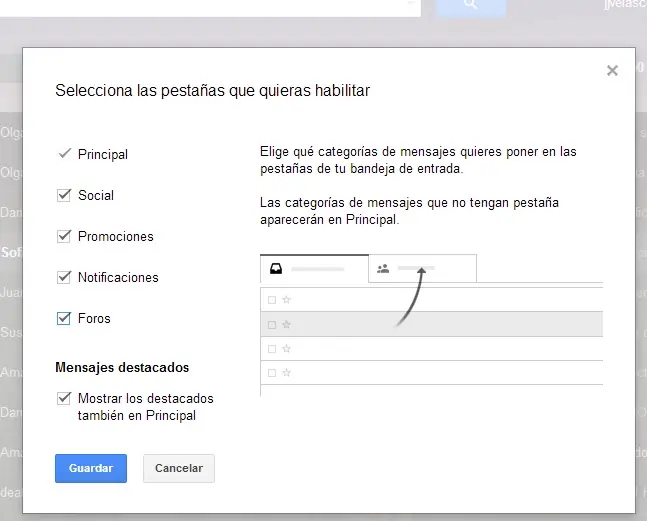Toggle the Promociones checkbox

point(64,236)
